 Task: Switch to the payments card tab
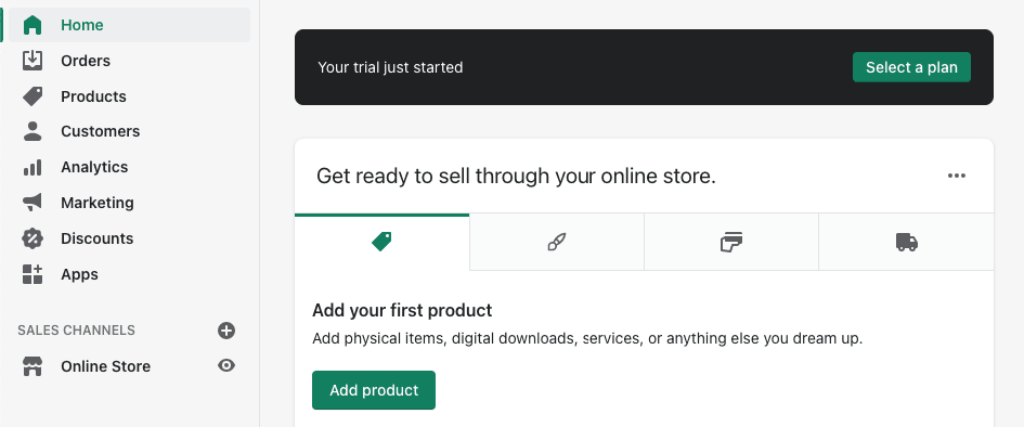731,242
